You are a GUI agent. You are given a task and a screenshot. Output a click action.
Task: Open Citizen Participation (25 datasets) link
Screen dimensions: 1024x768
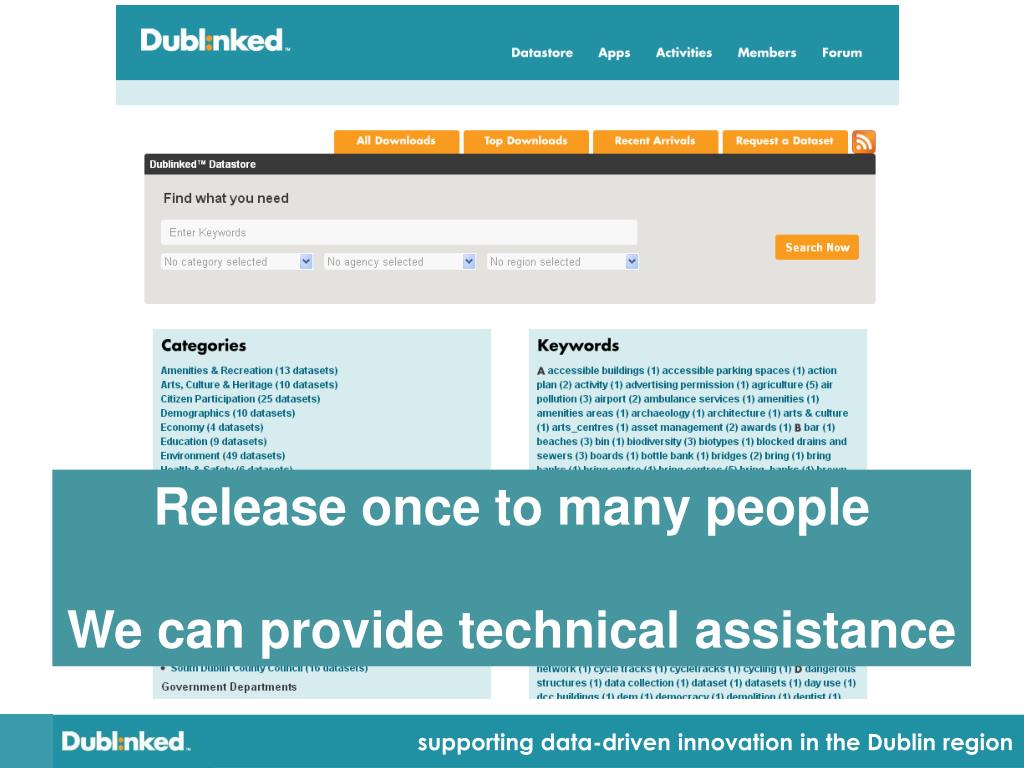pyautogui.click(x=240, y=399)
